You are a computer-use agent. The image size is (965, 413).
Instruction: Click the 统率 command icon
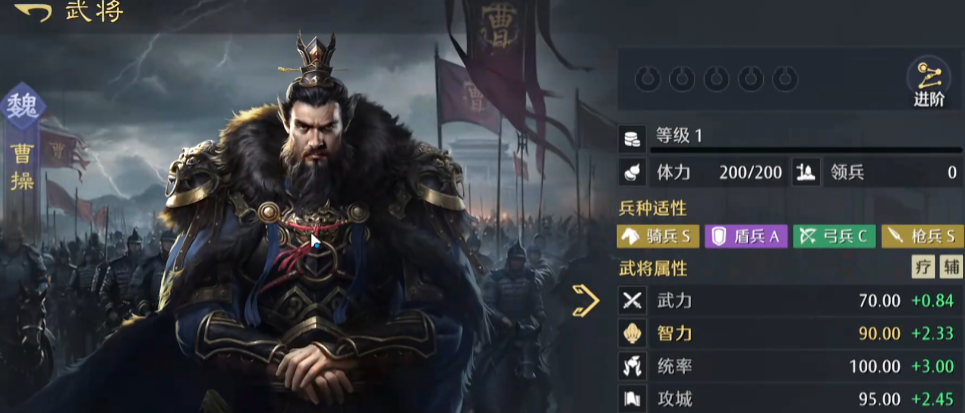coord(633,367)
